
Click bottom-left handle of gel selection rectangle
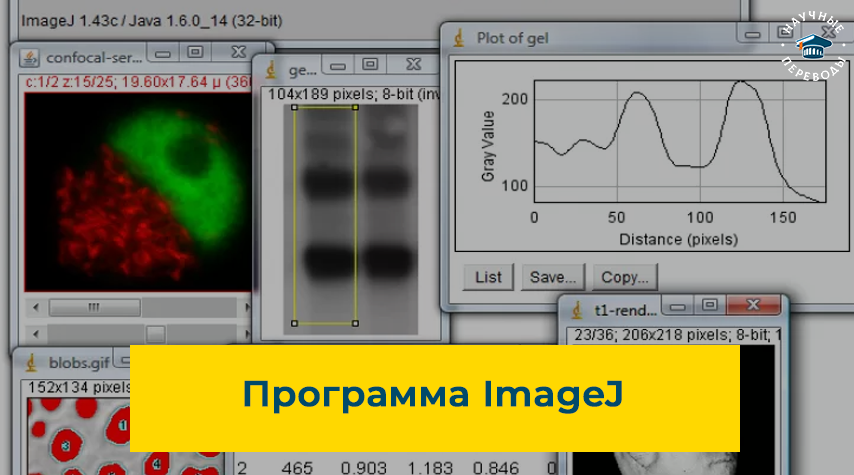point(295,324)
